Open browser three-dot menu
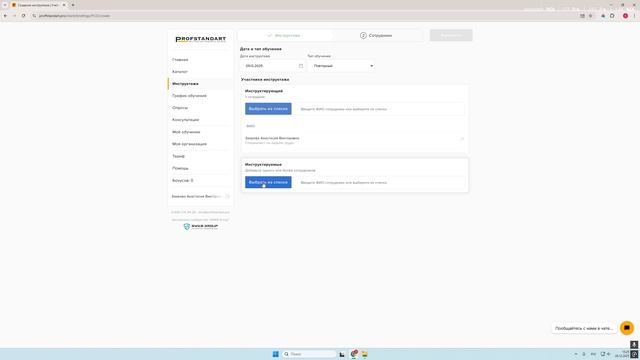Image resolution: width=640 pixels, height=360 pixels. [x=634, y=16]
